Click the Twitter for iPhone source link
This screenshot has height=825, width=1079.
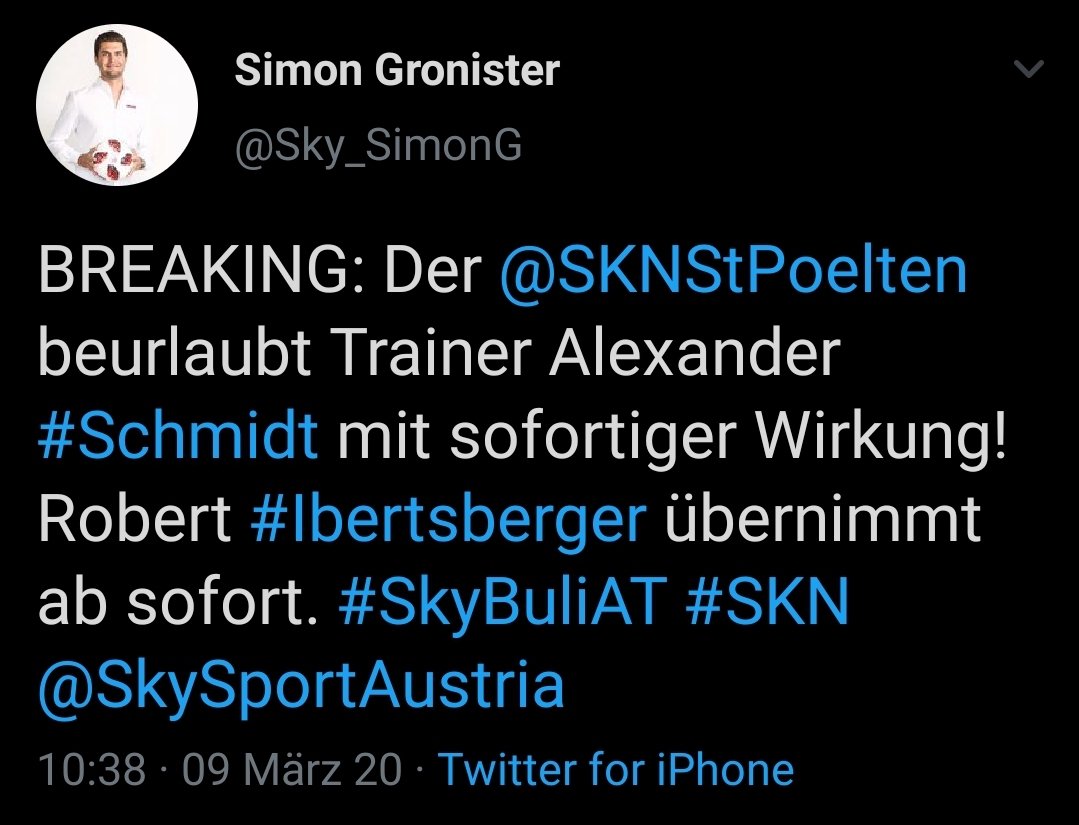[x=616, y=769]
